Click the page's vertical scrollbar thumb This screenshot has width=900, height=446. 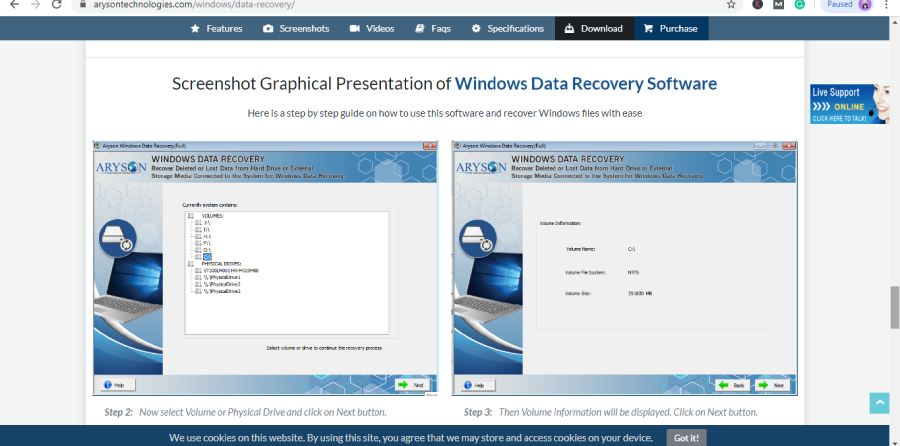tap(894, 307)
